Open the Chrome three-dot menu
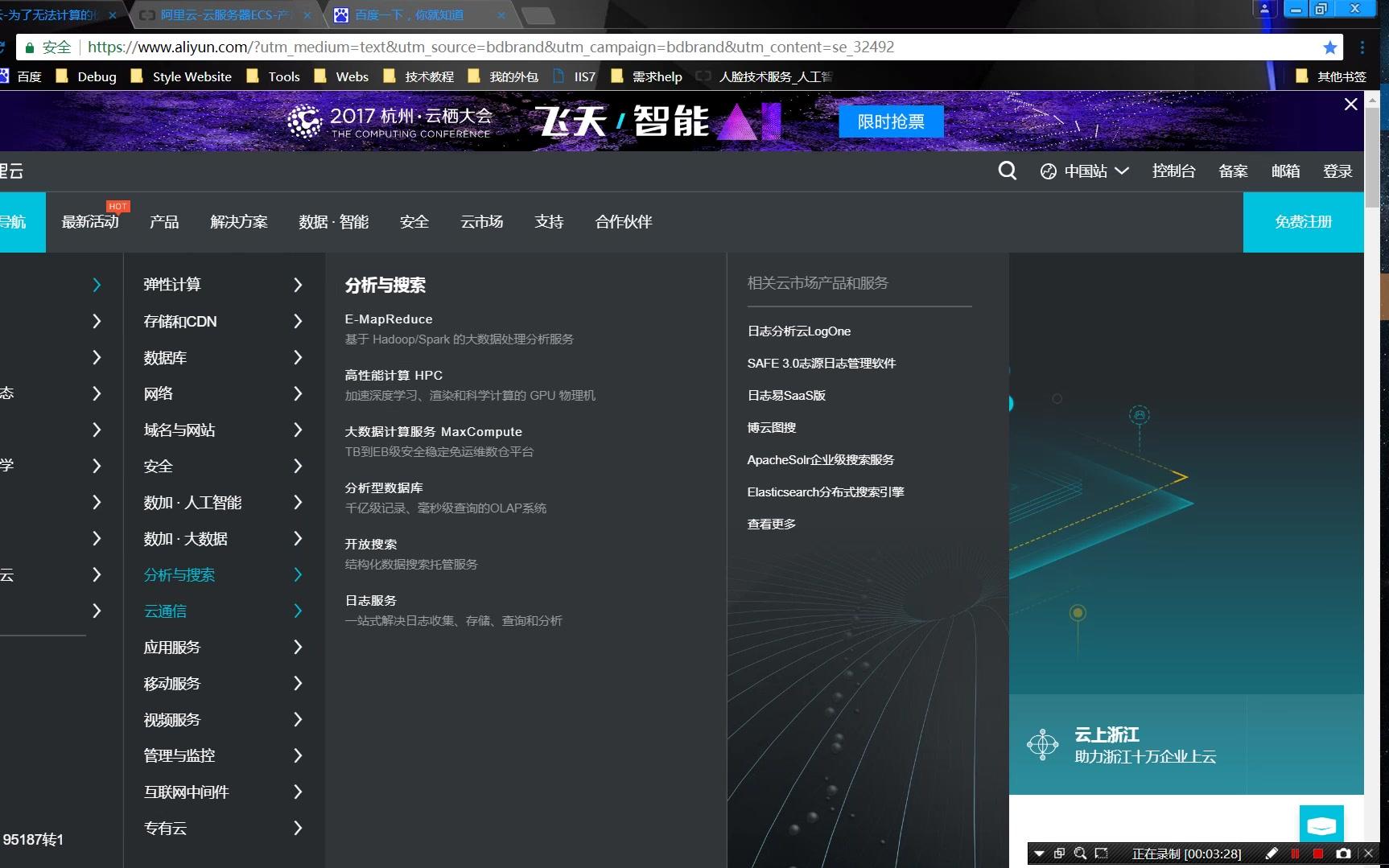The image size is (1389, 868). click(x=1362, y=47)
